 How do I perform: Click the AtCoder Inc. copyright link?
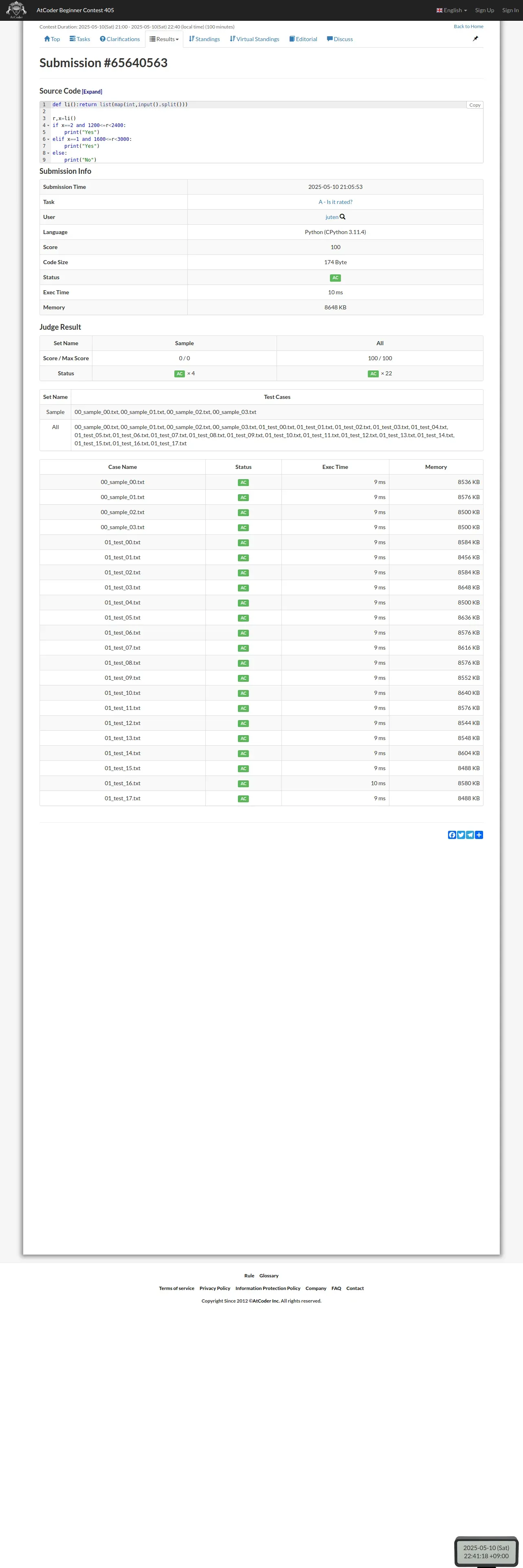click(266, 1301)
